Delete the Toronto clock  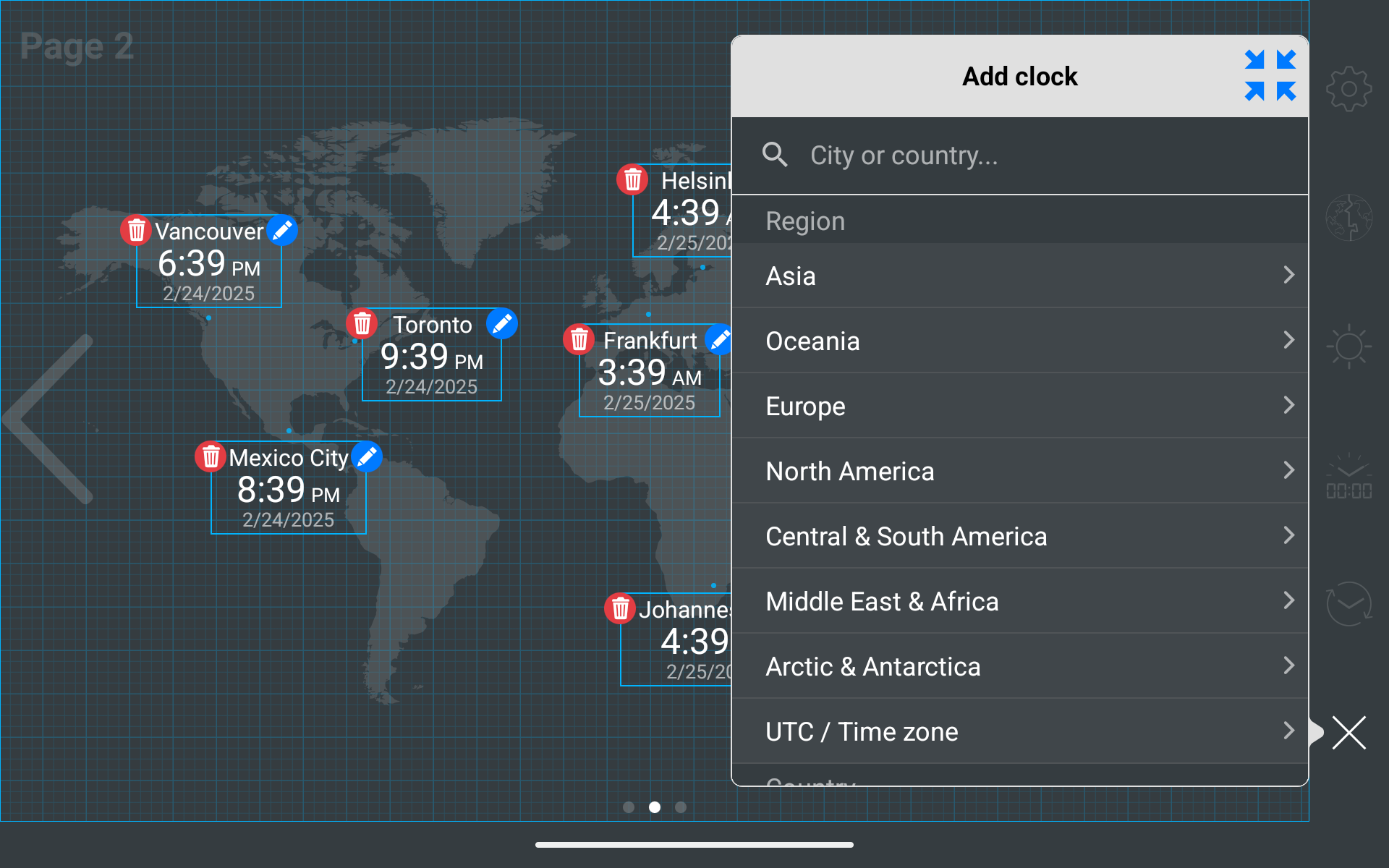[362, 324]
